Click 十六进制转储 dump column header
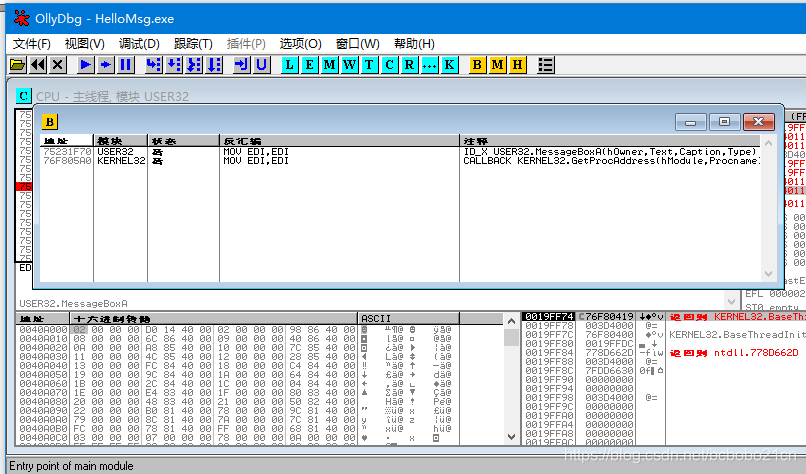 (213, 319)
